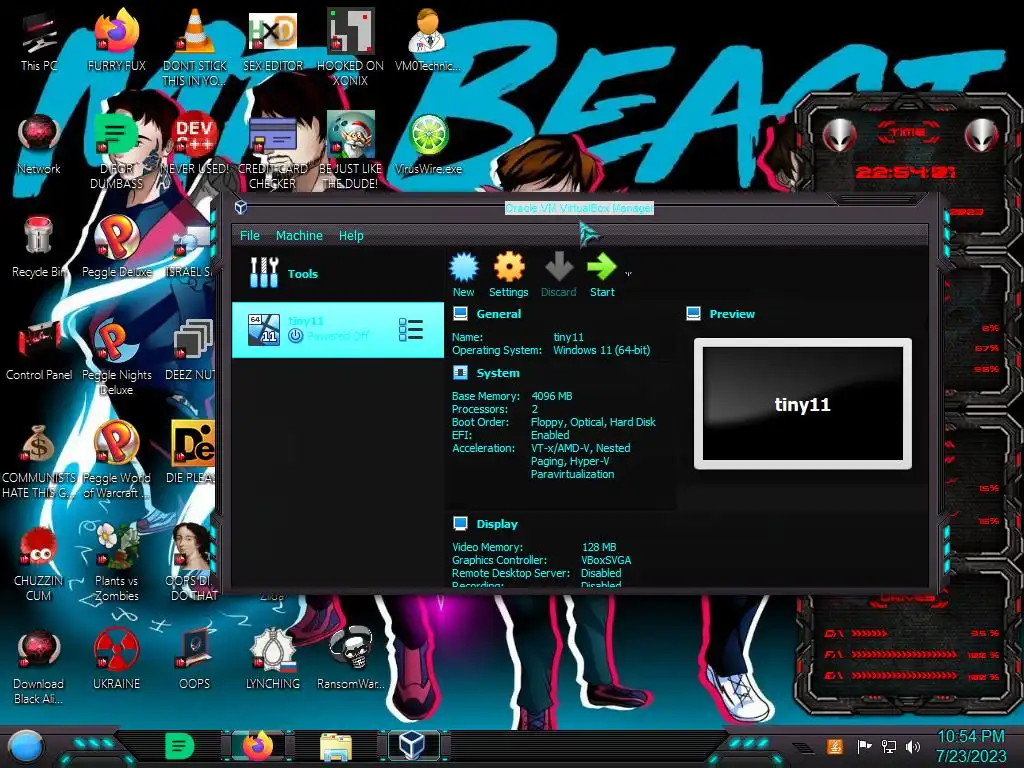
Task: Open the tiny11 machine list menu icon
Action: pyautogui.click(x=411, y=330)
